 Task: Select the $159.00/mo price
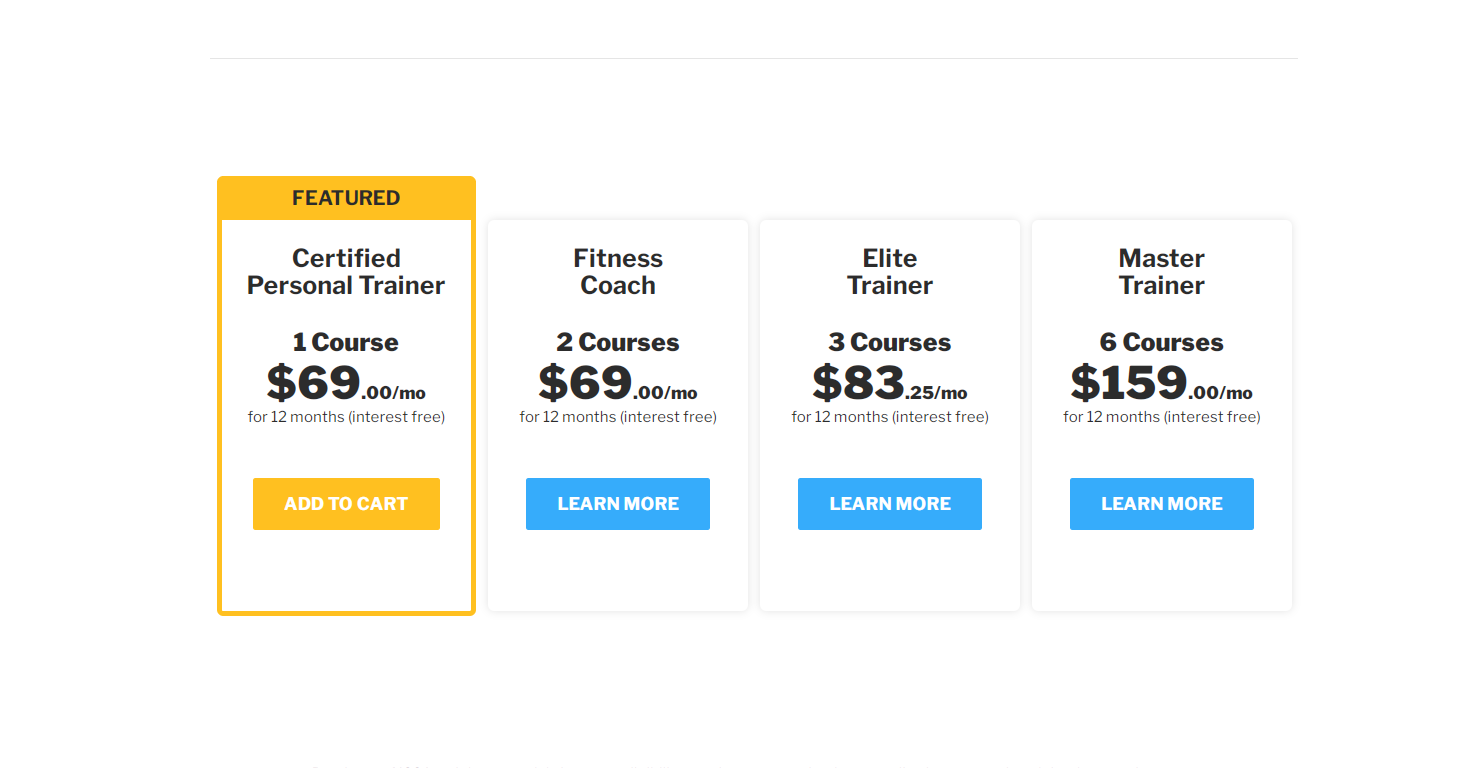click(x=1161, y=383)
